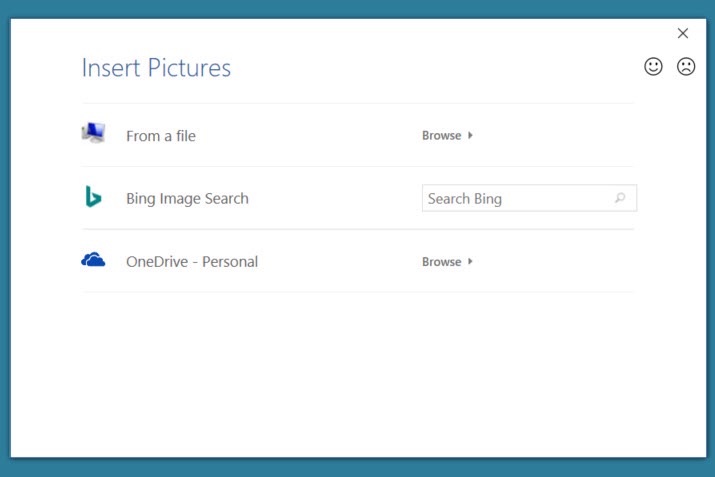Expand the arrow next to OneDrive Browse
This screenshot has width=715, height=477.
[x=471, y=262]
